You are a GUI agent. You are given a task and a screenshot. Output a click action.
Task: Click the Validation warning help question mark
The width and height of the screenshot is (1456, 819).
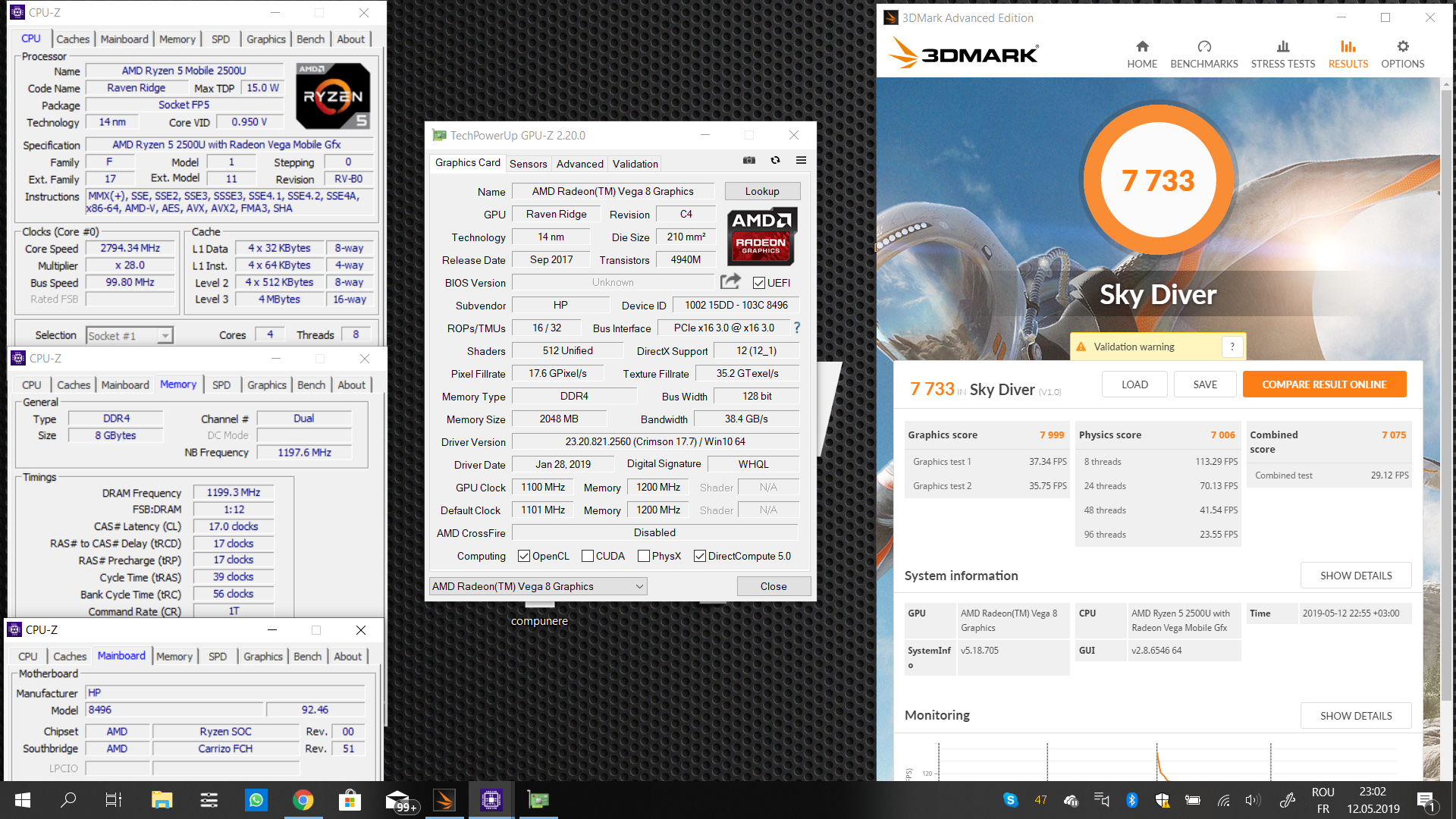1232,347
